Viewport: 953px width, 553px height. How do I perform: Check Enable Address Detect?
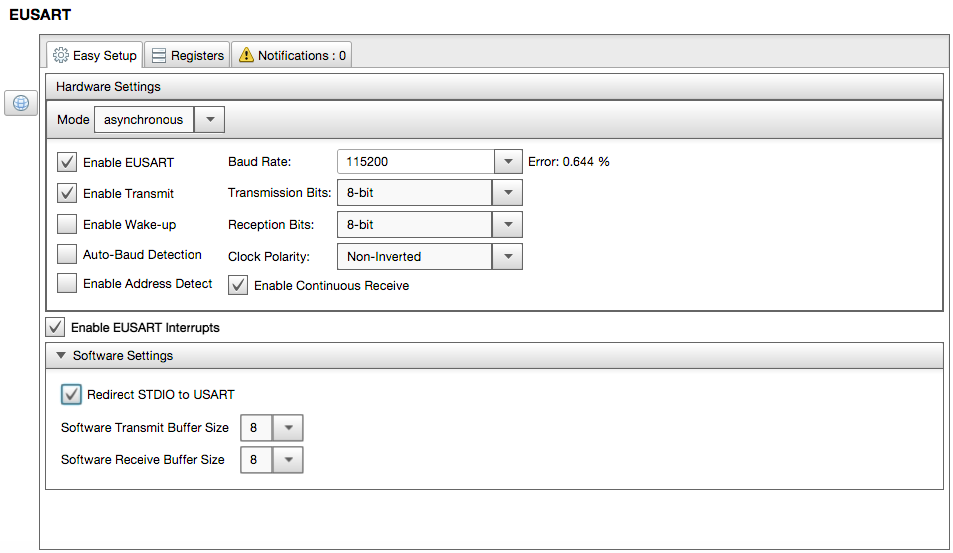click(x=67, y=284)
